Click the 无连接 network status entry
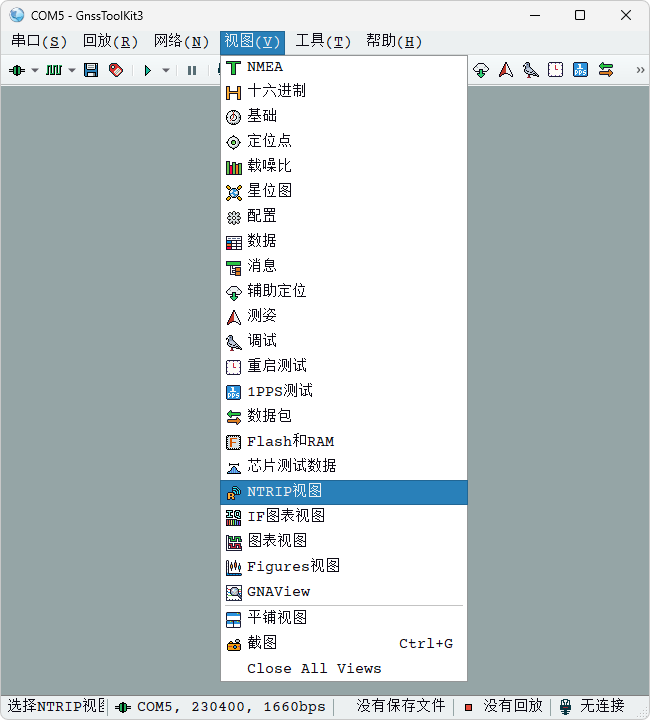This screenshot has height=720, width=650. 593,706
